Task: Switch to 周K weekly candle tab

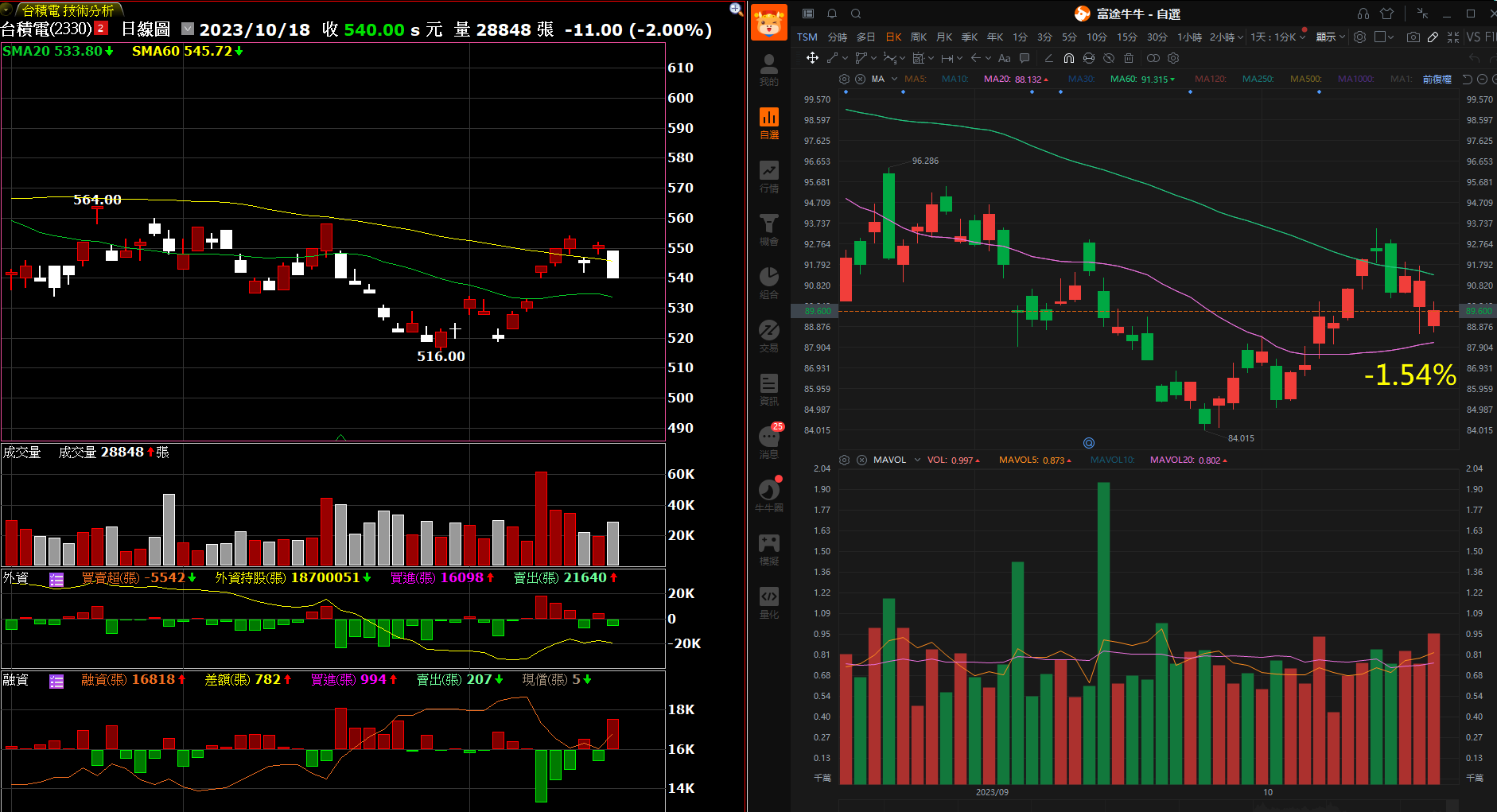Action: (x=919, y=37)
